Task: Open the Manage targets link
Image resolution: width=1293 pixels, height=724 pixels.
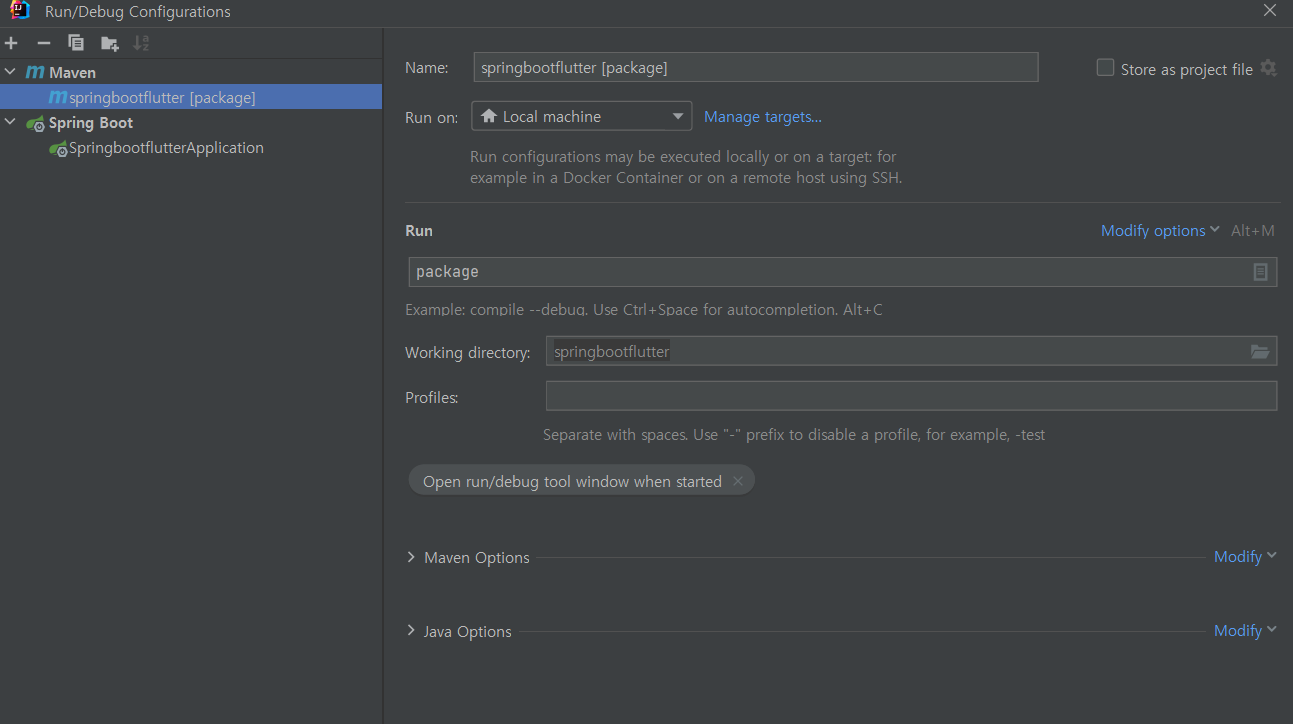Action: point(763,116)
